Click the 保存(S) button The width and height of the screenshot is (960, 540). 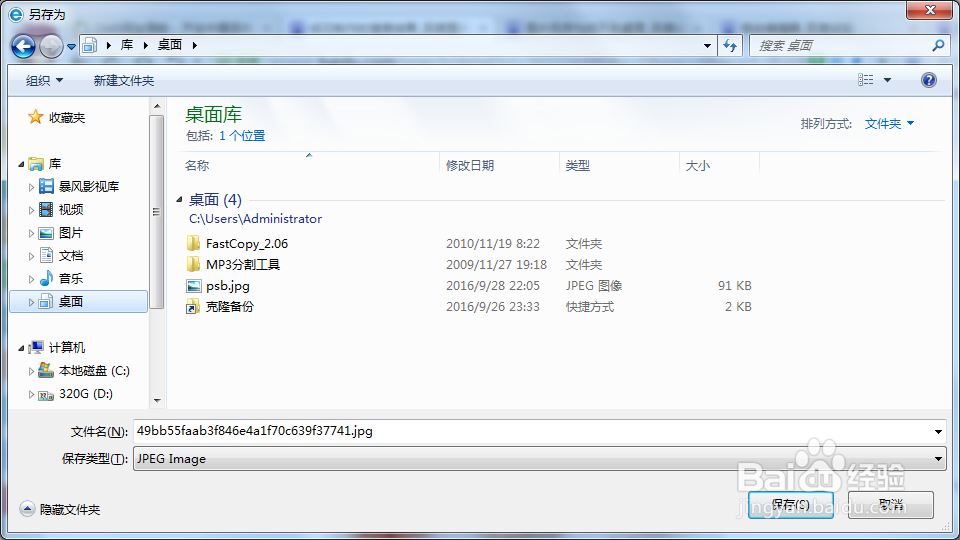[790, 505]
